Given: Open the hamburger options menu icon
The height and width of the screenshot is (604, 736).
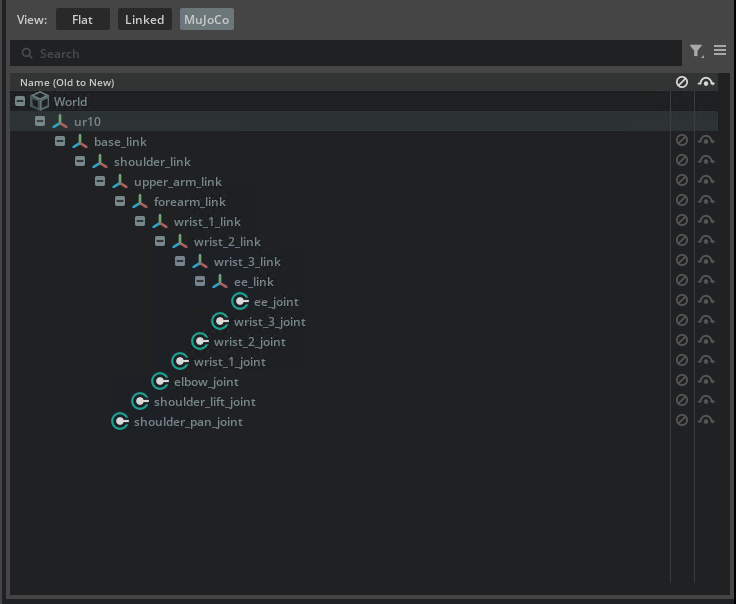Looking at the screenshot, I should tap(720, 51).
